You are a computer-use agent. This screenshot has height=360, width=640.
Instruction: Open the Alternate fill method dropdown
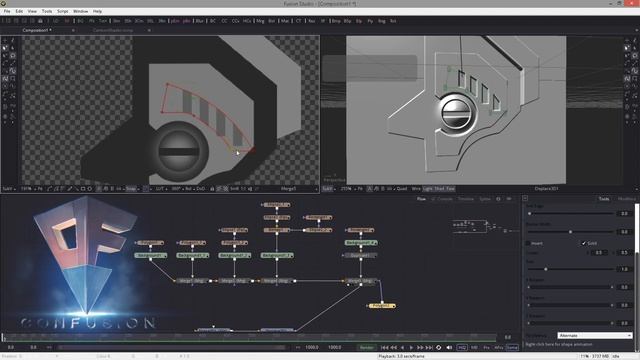tap(595, 336)
